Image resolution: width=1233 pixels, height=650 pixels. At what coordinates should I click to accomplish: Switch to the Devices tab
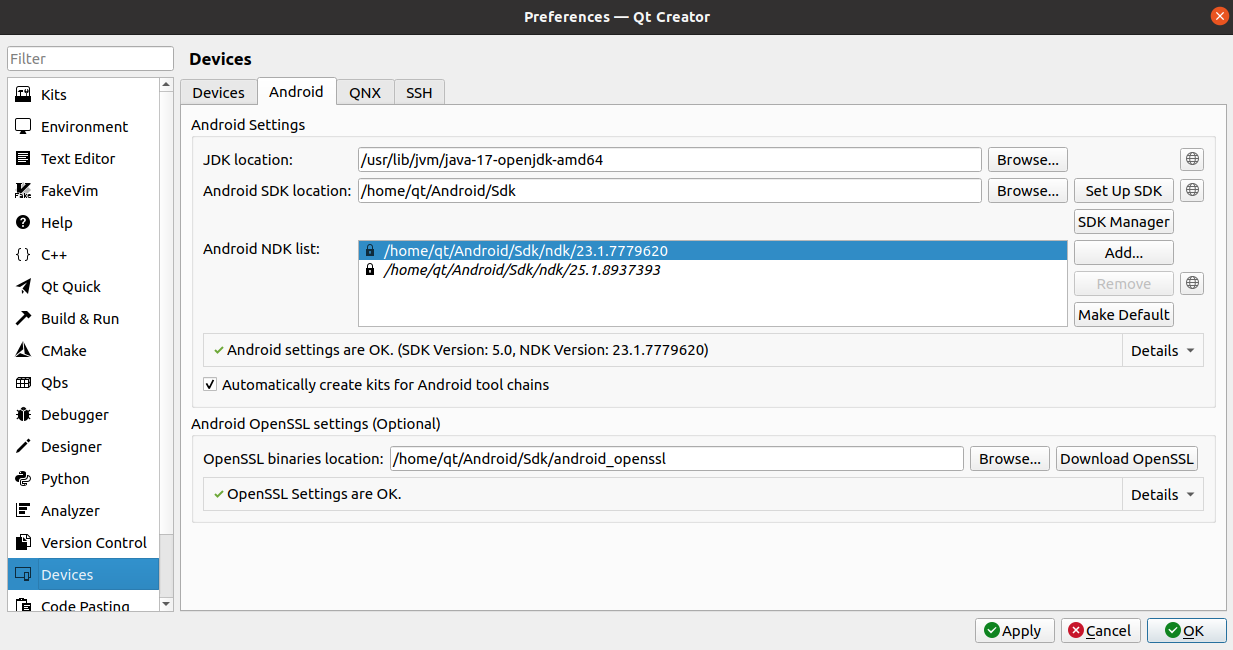coord(218,92)
